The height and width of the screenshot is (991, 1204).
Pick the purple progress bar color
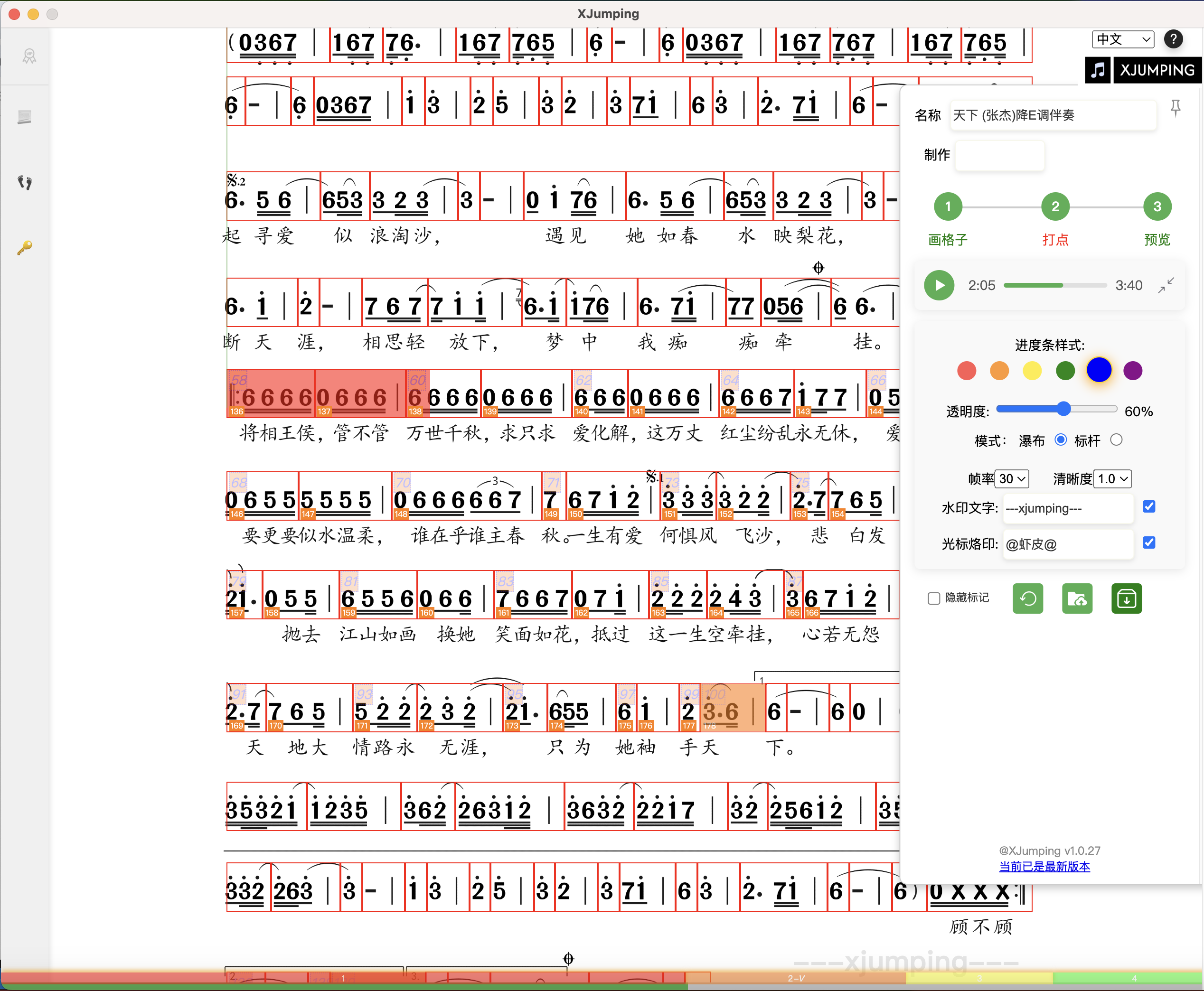coord(1133,371)
